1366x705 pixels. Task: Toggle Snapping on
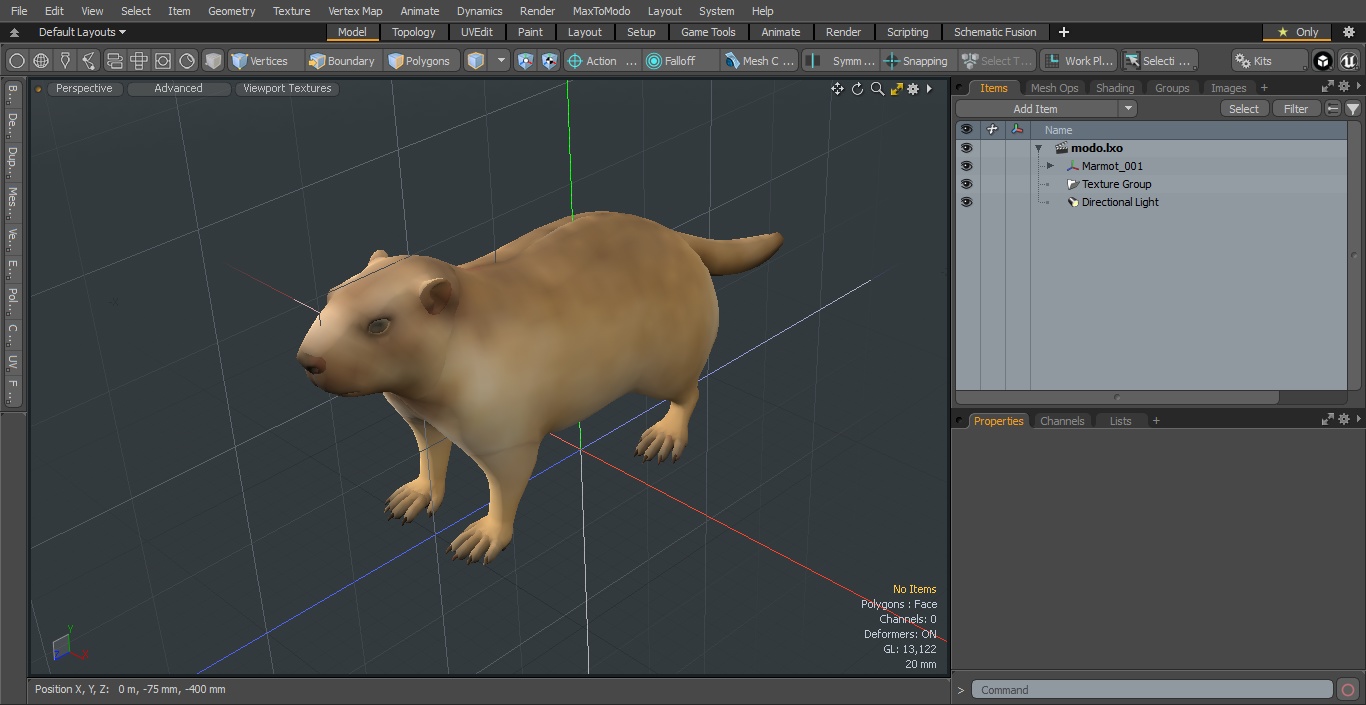(916, 61)
